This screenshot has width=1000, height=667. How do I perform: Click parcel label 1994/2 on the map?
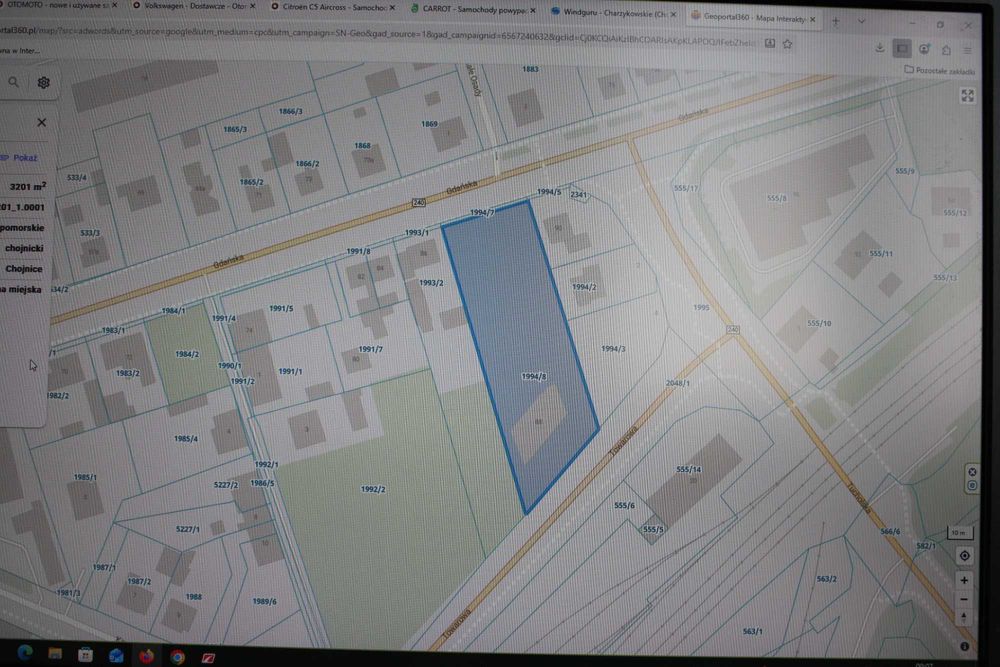click(584, 287)
